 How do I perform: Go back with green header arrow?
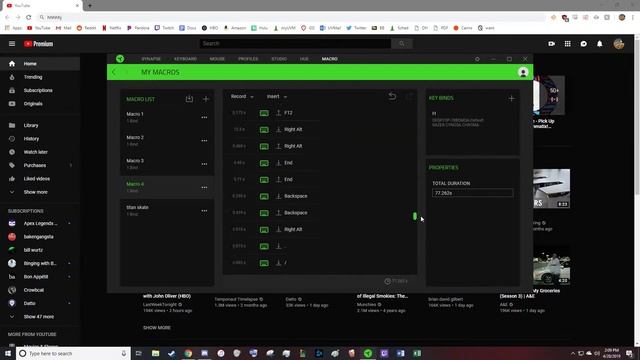point(114,72)
